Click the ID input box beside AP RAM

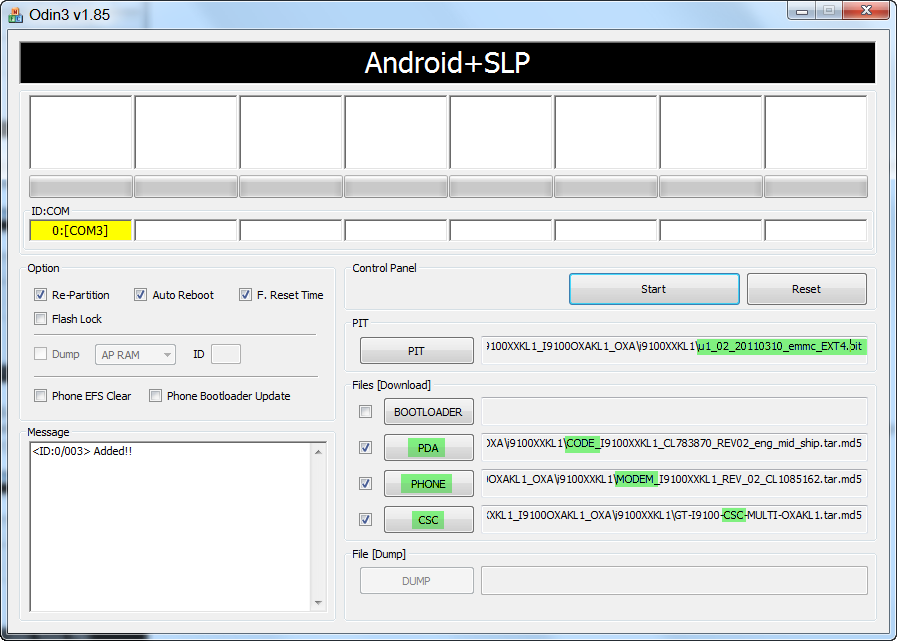coord(226,354)
